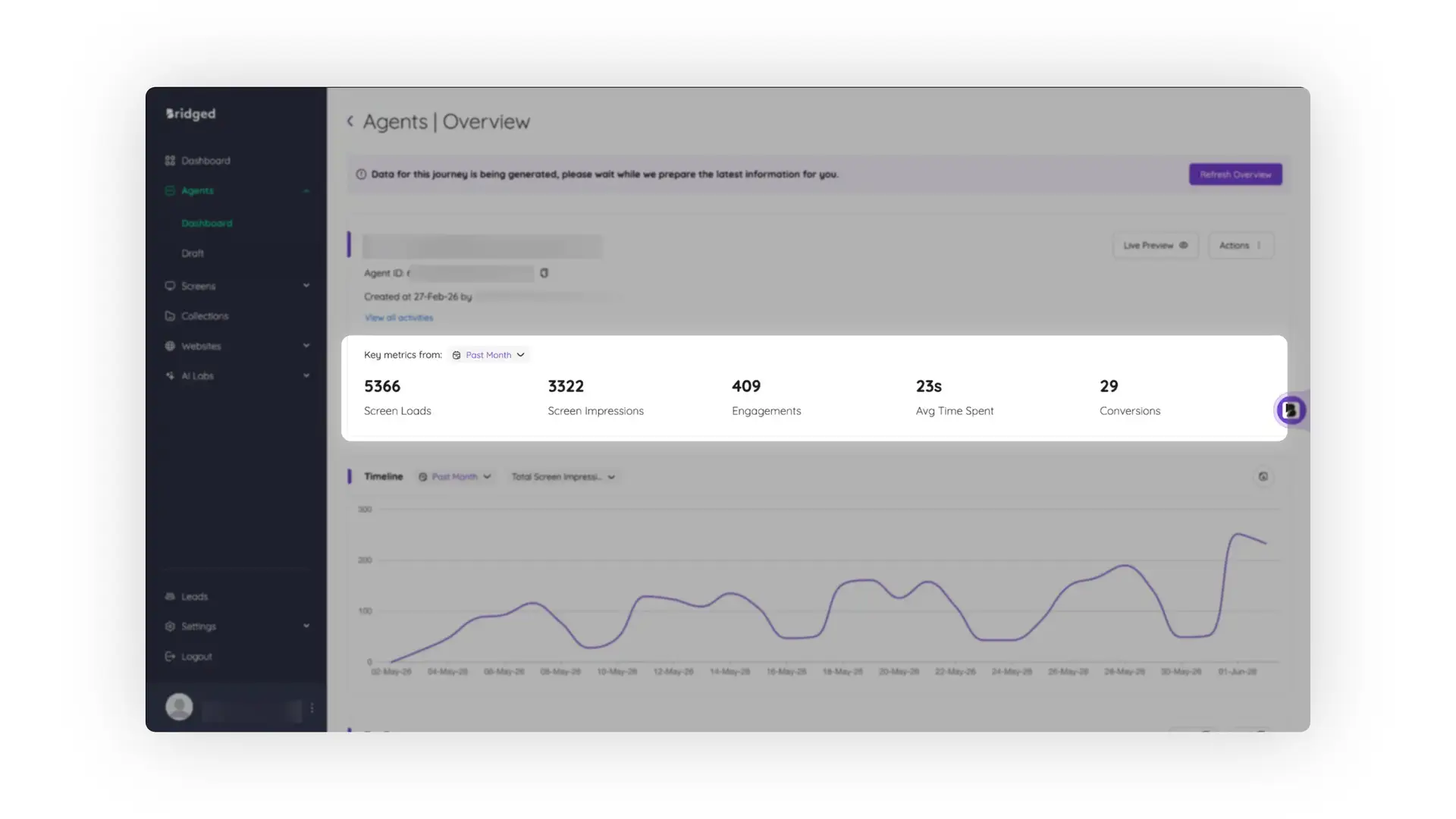Click the 29 Conversions value
The width and height of the screenshot is (1456, 819).
pos(1109,386)
